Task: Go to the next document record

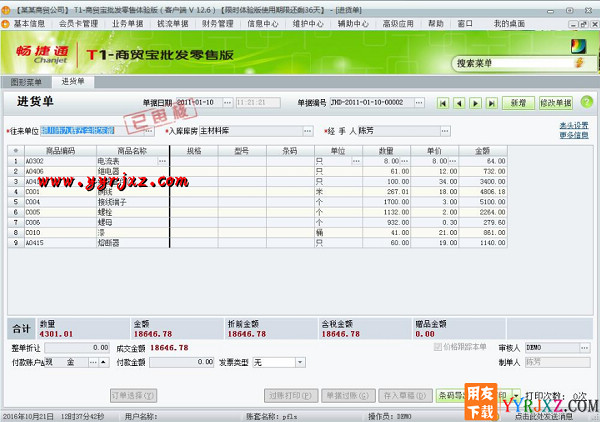Action: point(474,103)
